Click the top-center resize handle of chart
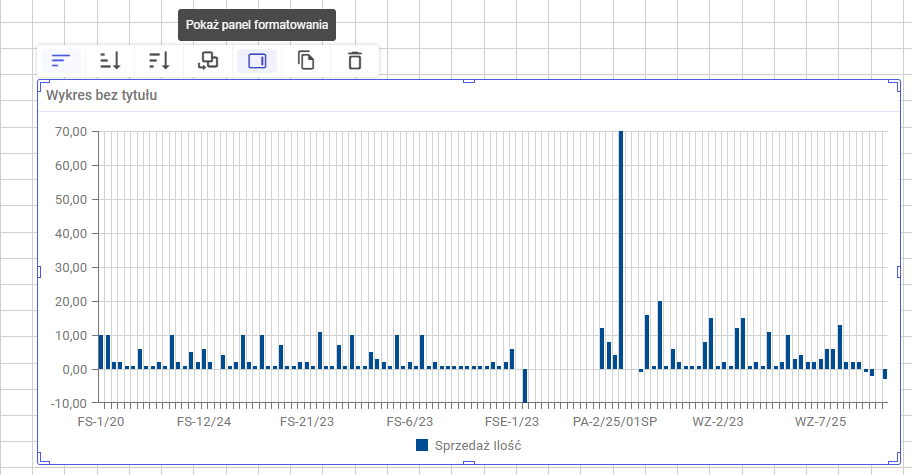The image size is (912, 475). [469, 81]
